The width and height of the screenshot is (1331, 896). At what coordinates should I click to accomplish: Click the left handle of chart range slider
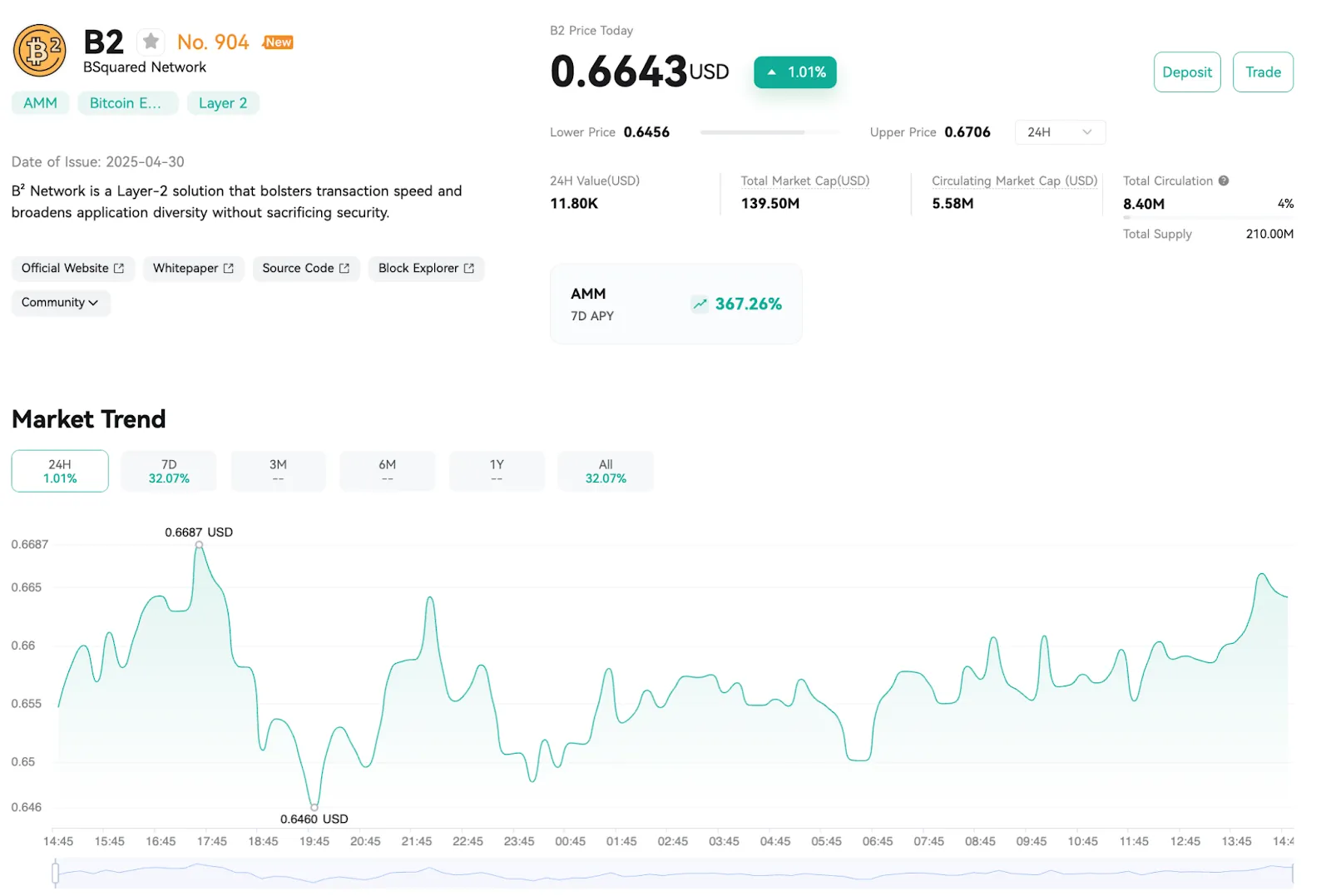[56, 873]
